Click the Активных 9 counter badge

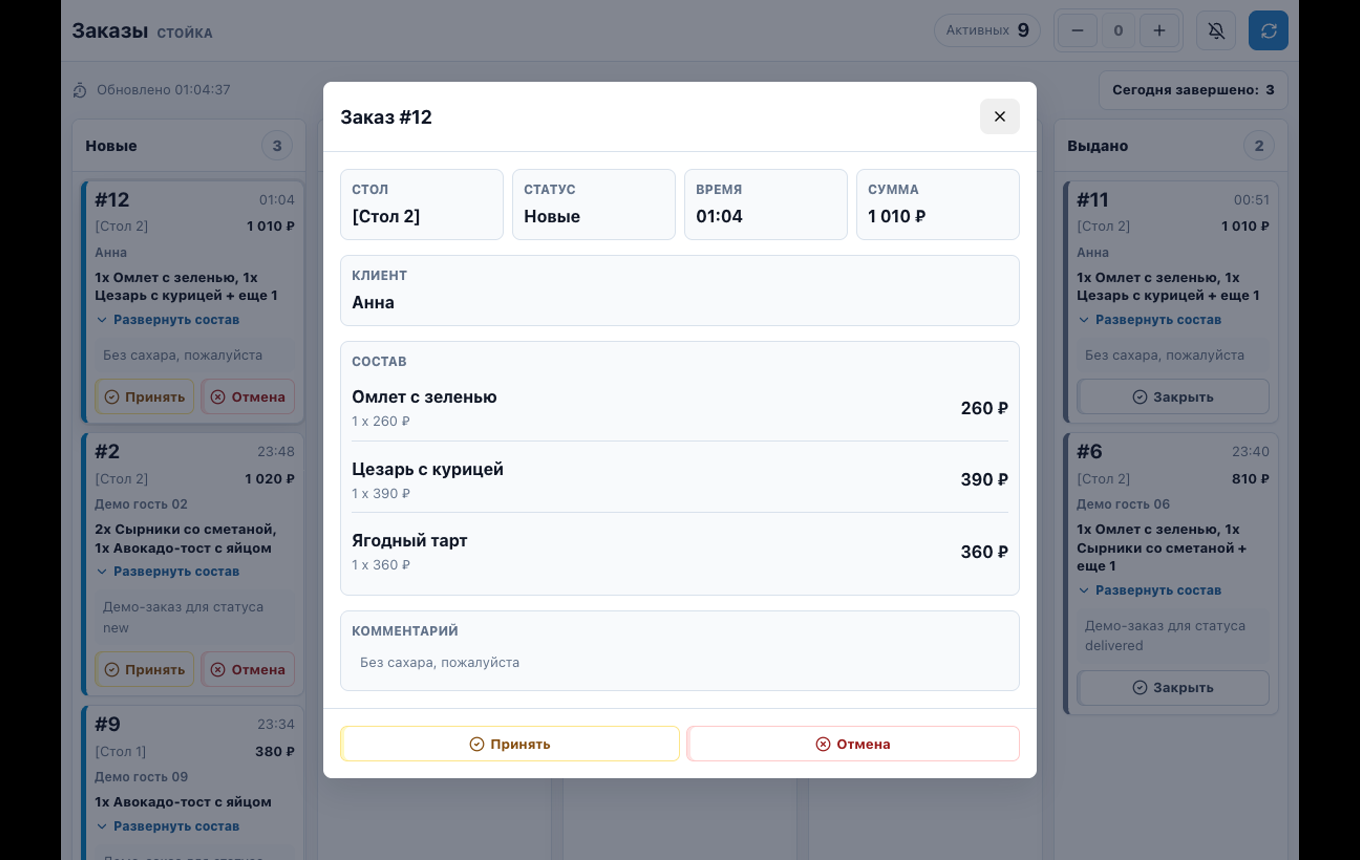[987, 31]
